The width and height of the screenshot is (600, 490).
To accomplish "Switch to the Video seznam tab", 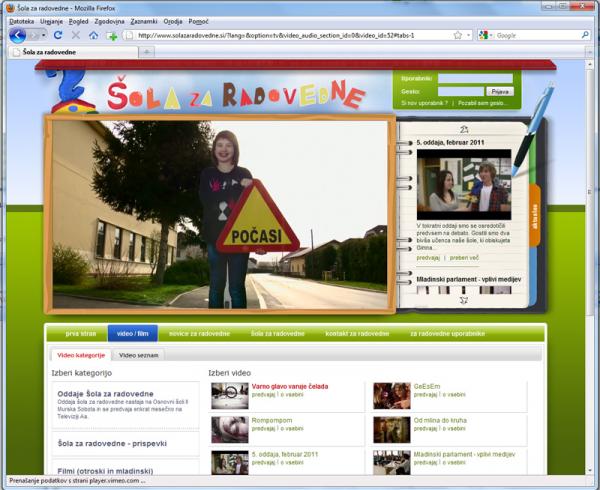I will click(x=138, y=354).
